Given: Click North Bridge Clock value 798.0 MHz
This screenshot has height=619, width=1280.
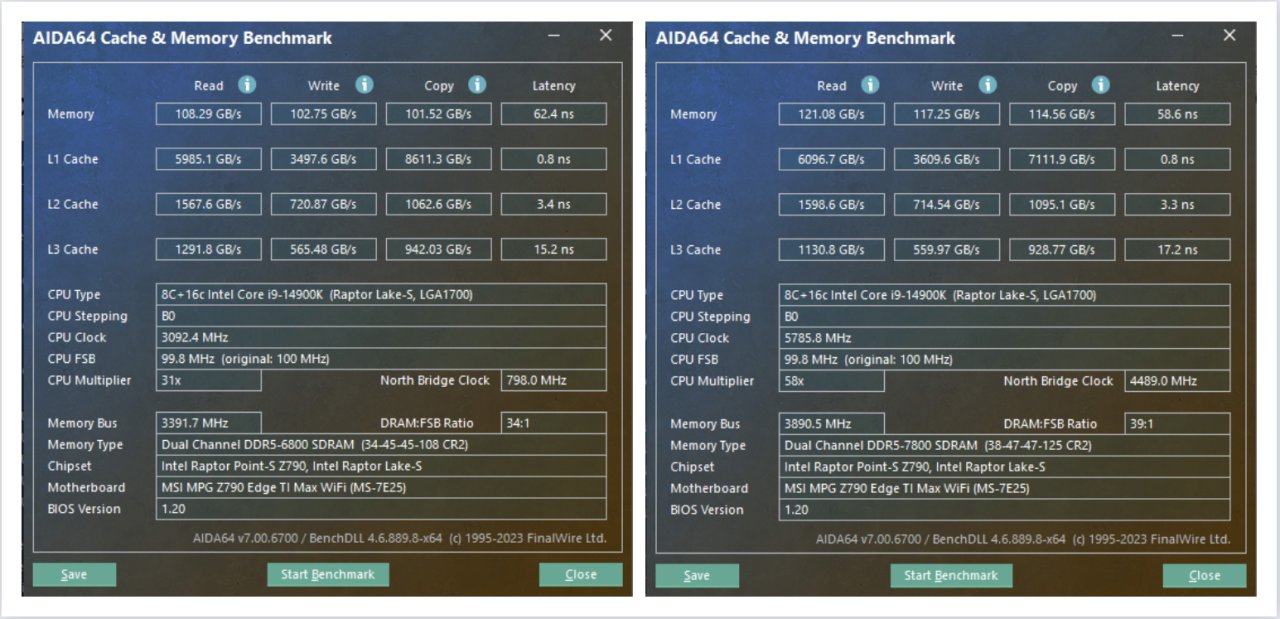Looking at the screenshot, I should tap(553, 380).
